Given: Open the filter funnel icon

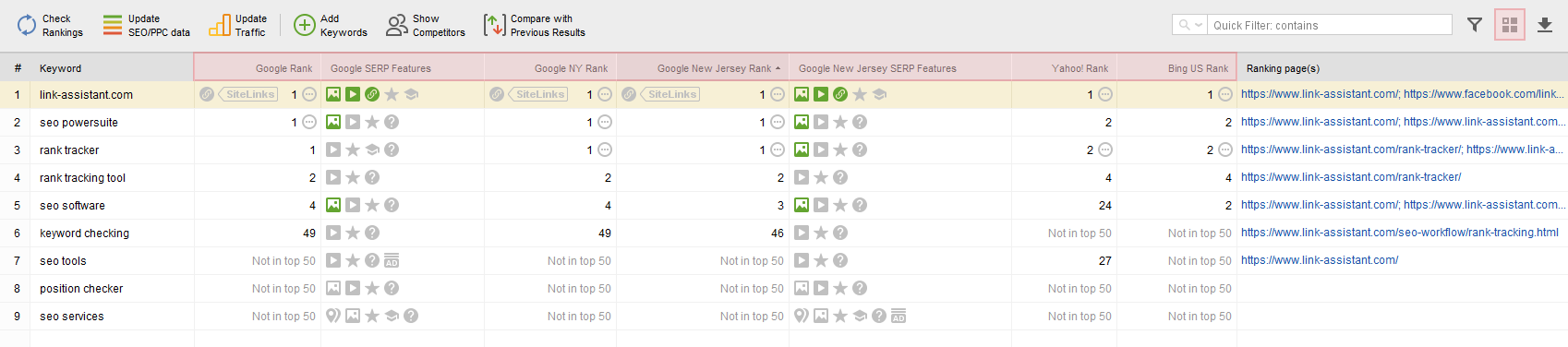Looking at the screenshot, I should 1475,25.
